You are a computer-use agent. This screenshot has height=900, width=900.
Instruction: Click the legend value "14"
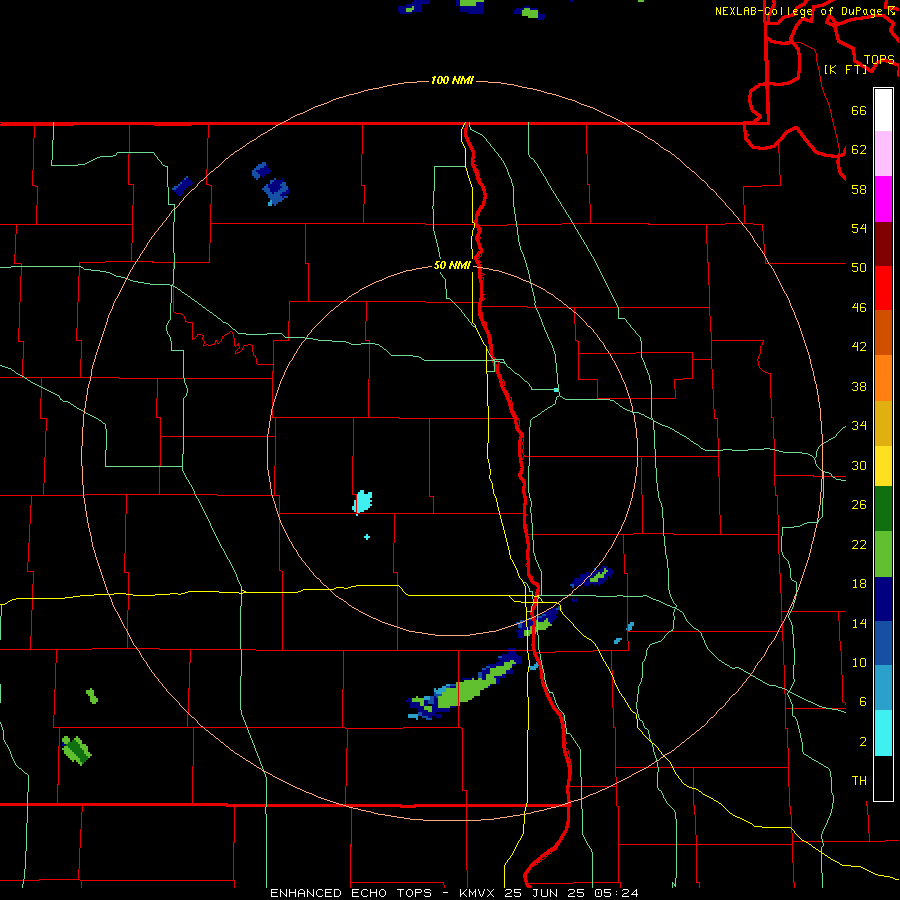coord(859,623)
